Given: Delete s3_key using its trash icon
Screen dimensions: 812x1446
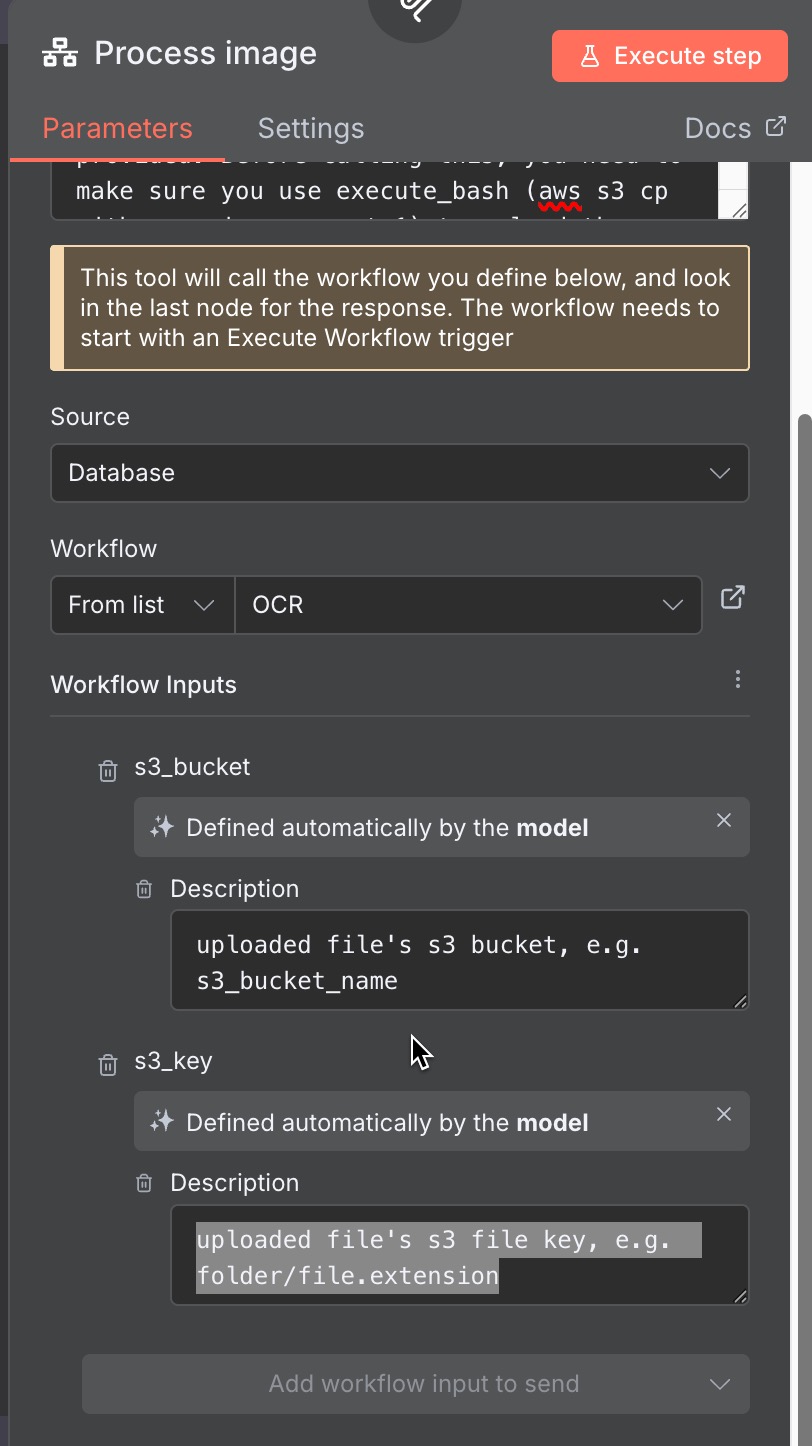Looking at the screenshot, I should pos(107,1064).
